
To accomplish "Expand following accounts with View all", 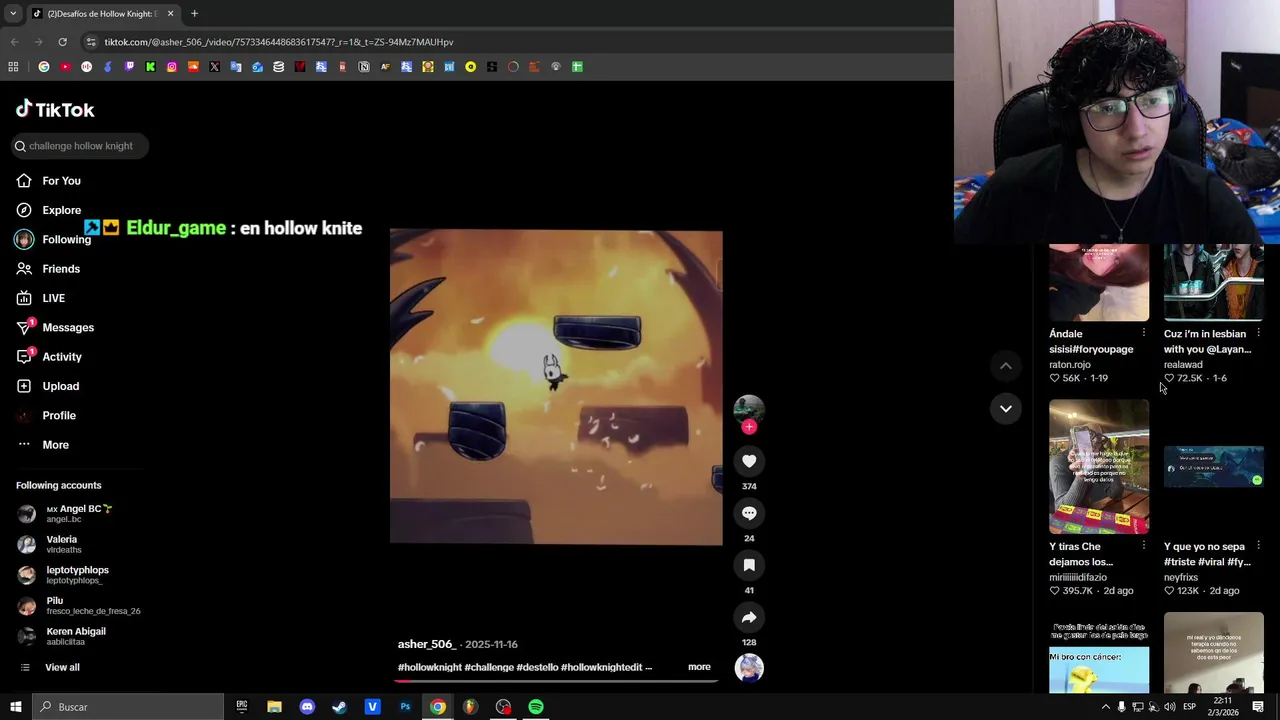I will tap(62, 667).
